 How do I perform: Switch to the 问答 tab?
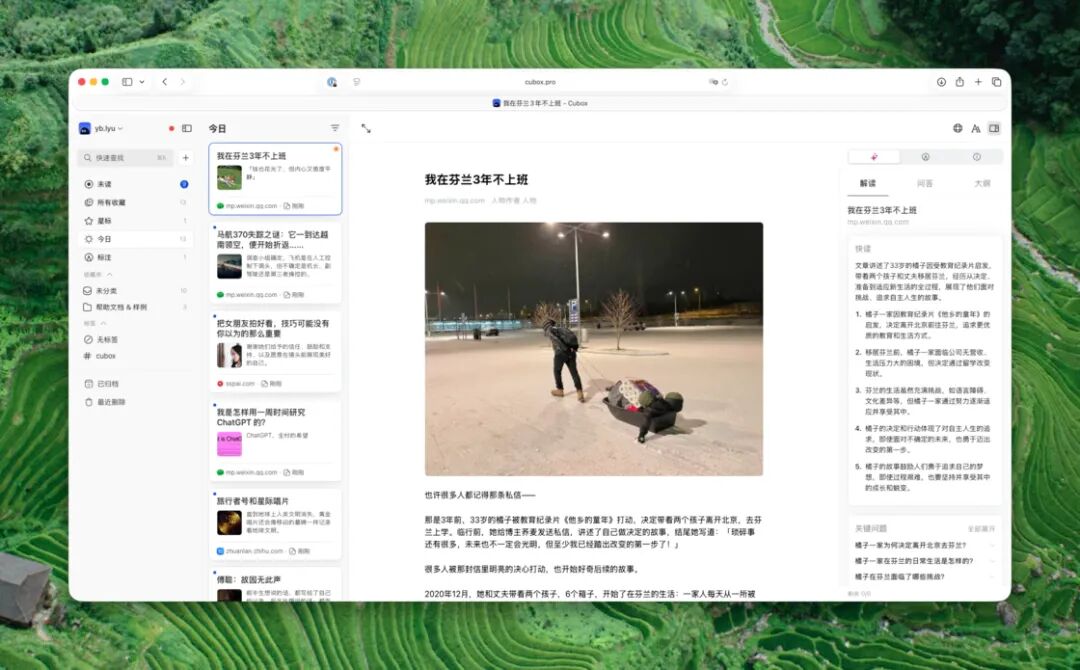coord(925,183)
